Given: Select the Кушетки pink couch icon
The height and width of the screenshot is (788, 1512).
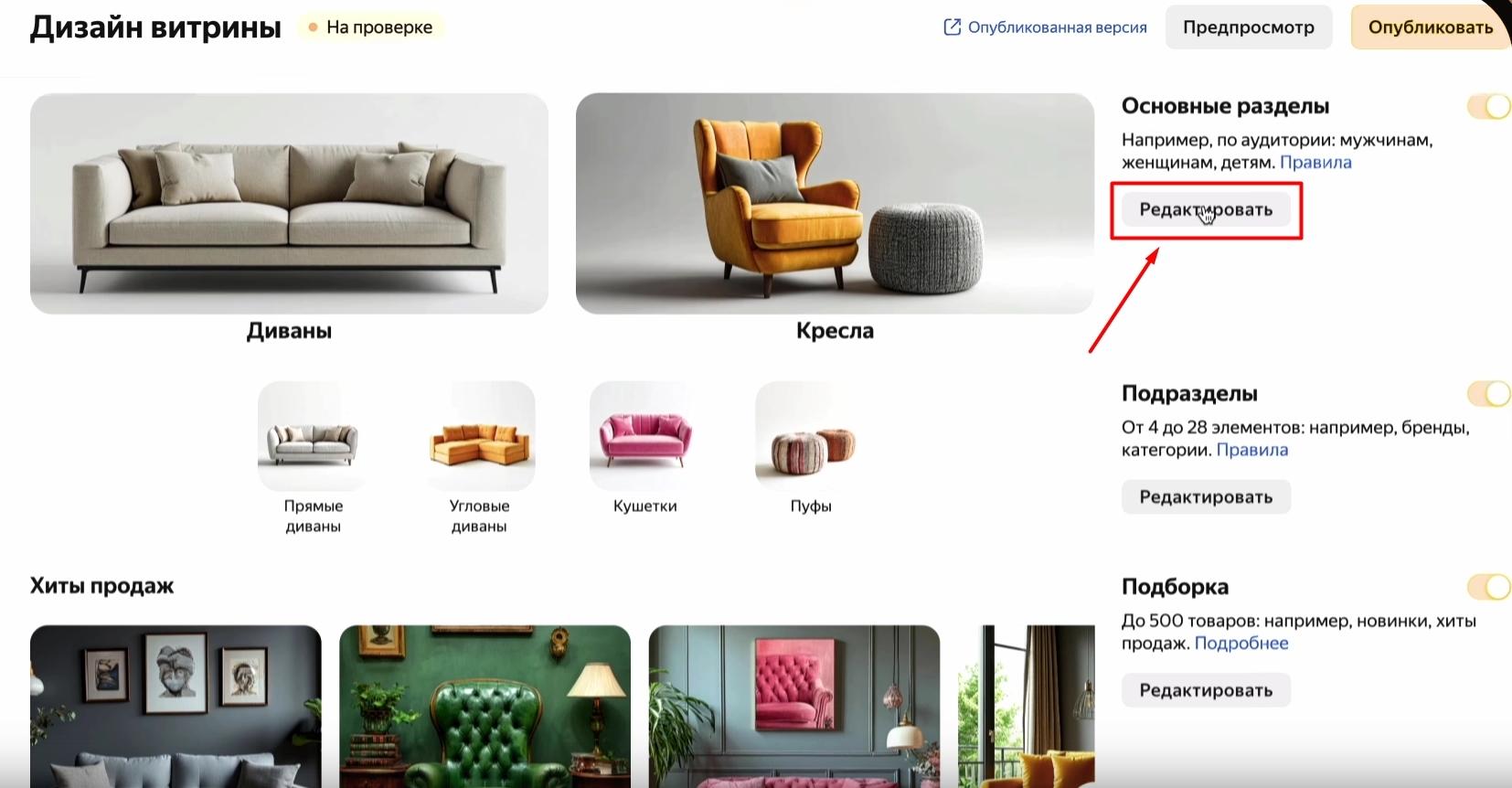Looking at the screenshot, I should (x=644, y=436).
